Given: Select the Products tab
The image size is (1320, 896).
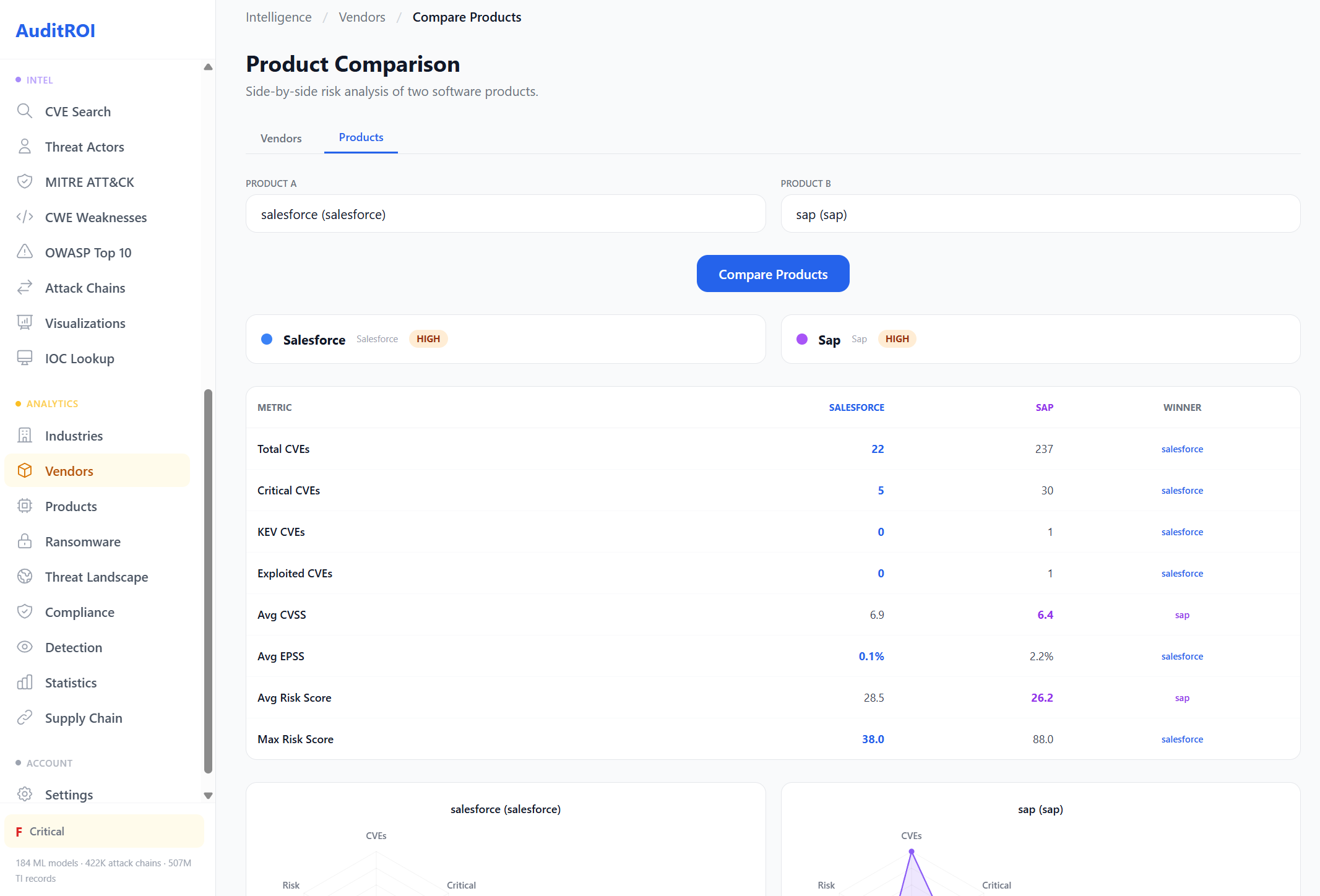Looking at the screenshot, I should click(361, 137).
